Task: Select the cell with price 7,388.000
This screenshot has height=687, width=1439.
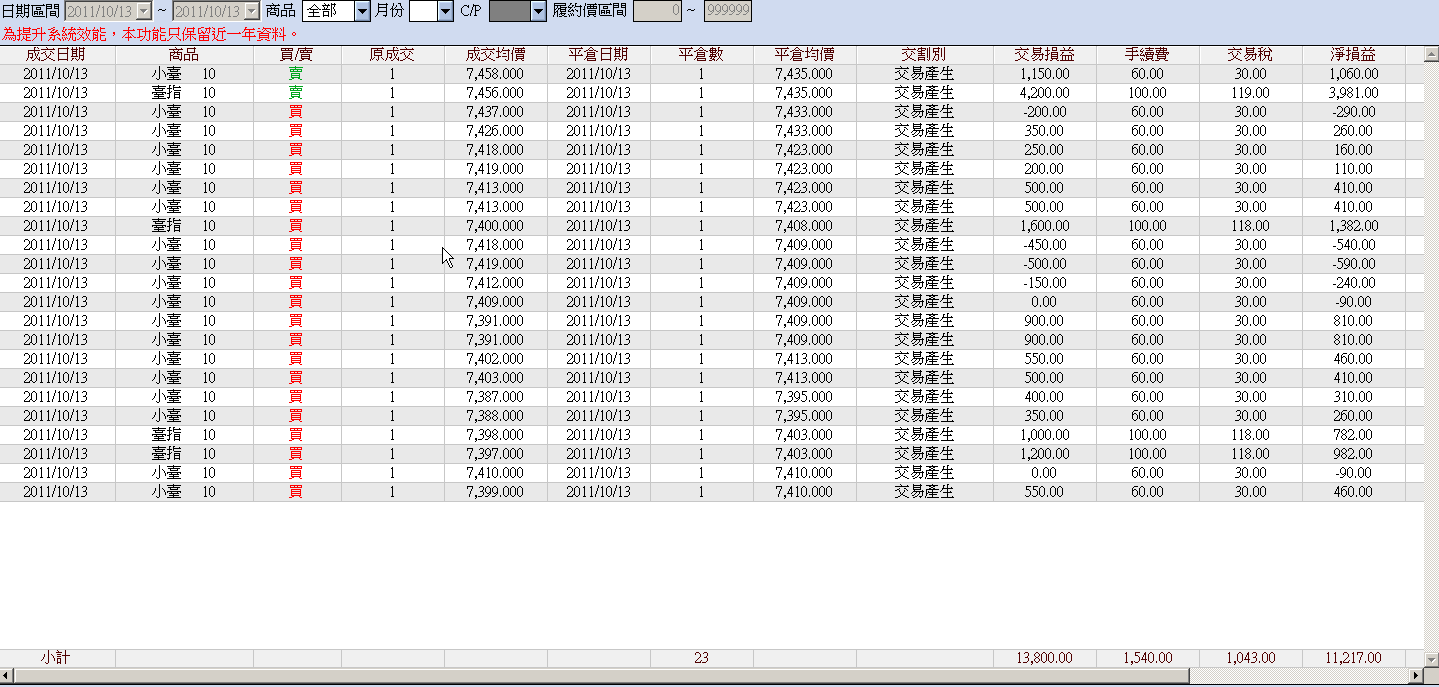Action: click(496, 415)
